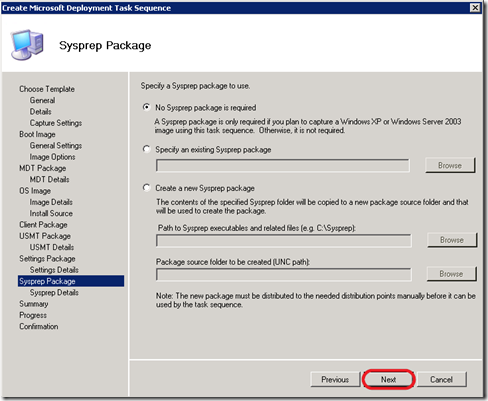Go to the Progress step

click(x=33, y=315)
